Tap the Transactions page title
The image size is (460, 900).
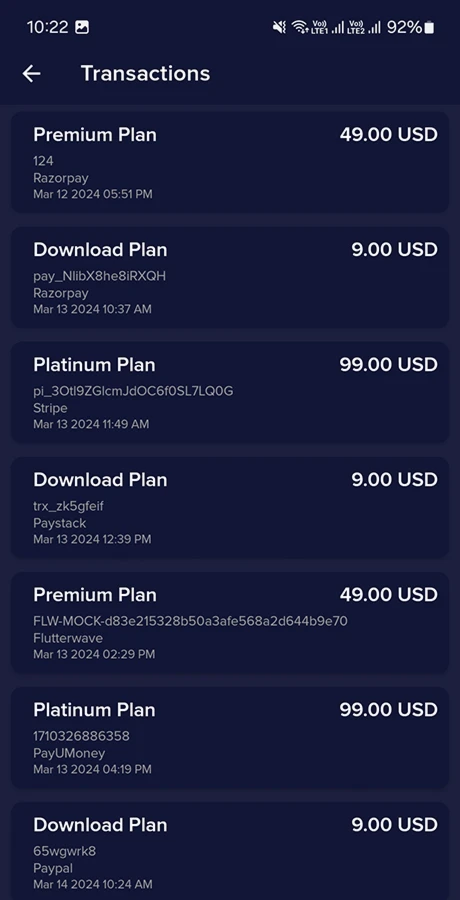[x=145, y=73]
